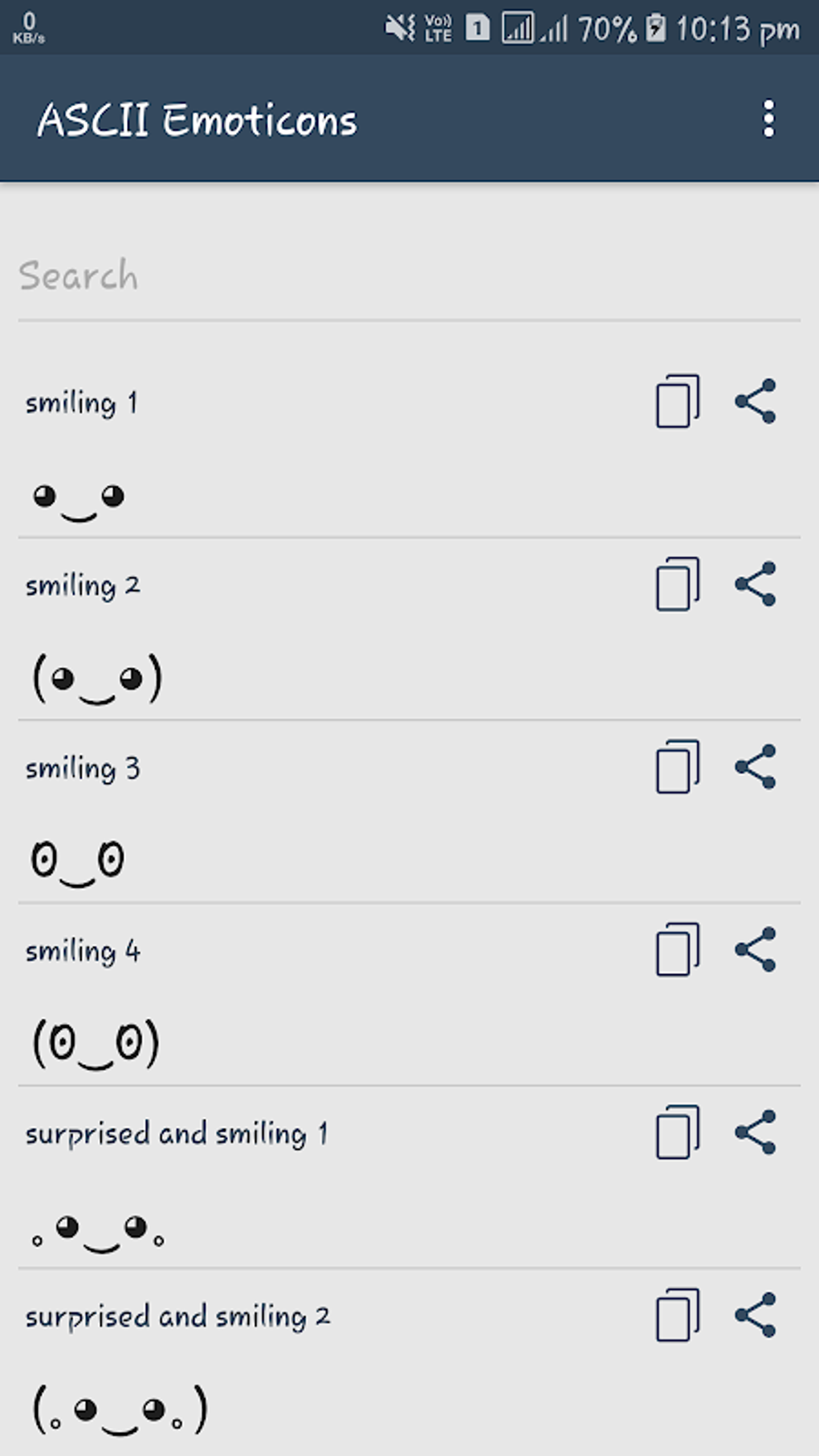Tap the Search input field
819x1456 pixels.
tap(409, 276)
